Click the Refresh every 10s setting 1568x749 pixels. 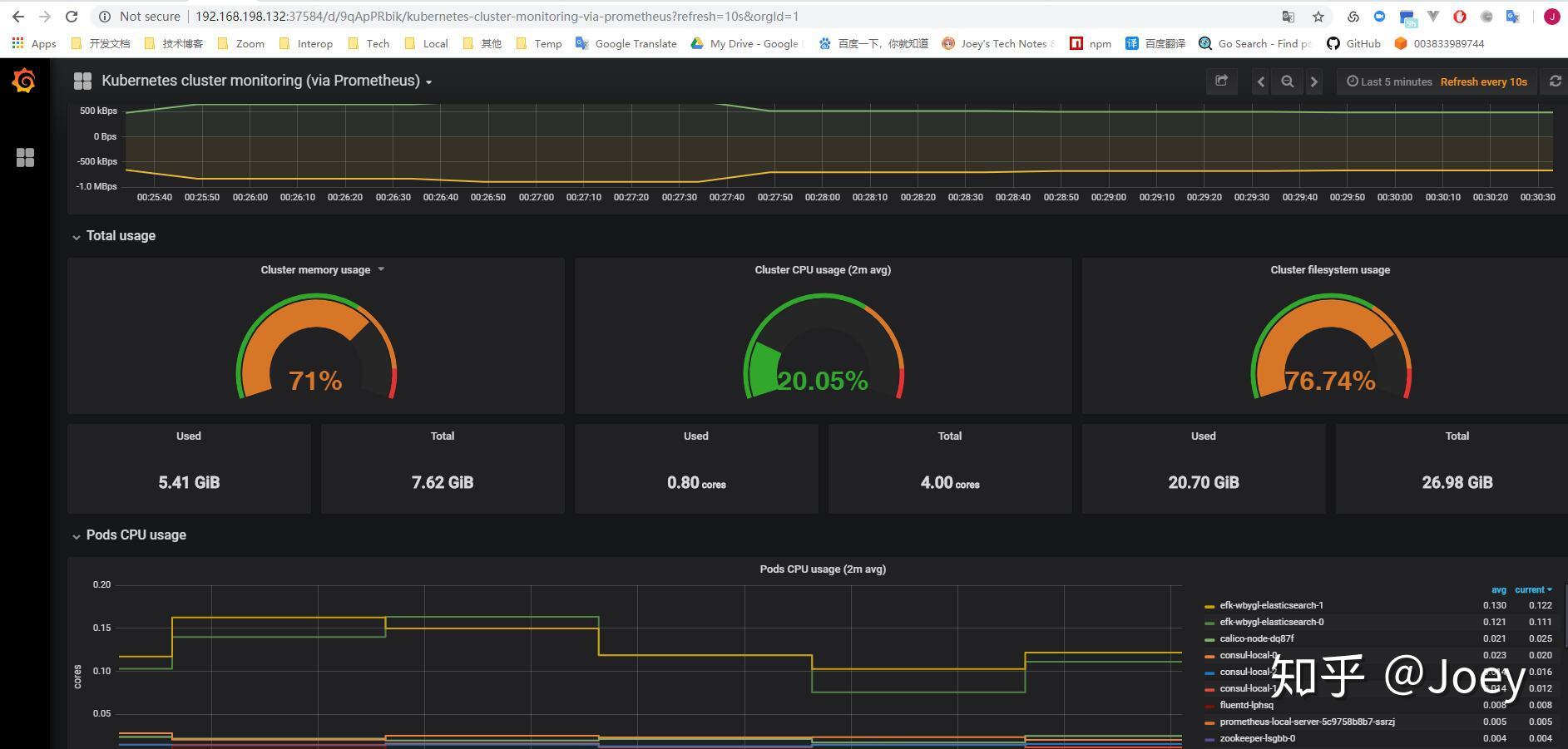click(1483, 81)
